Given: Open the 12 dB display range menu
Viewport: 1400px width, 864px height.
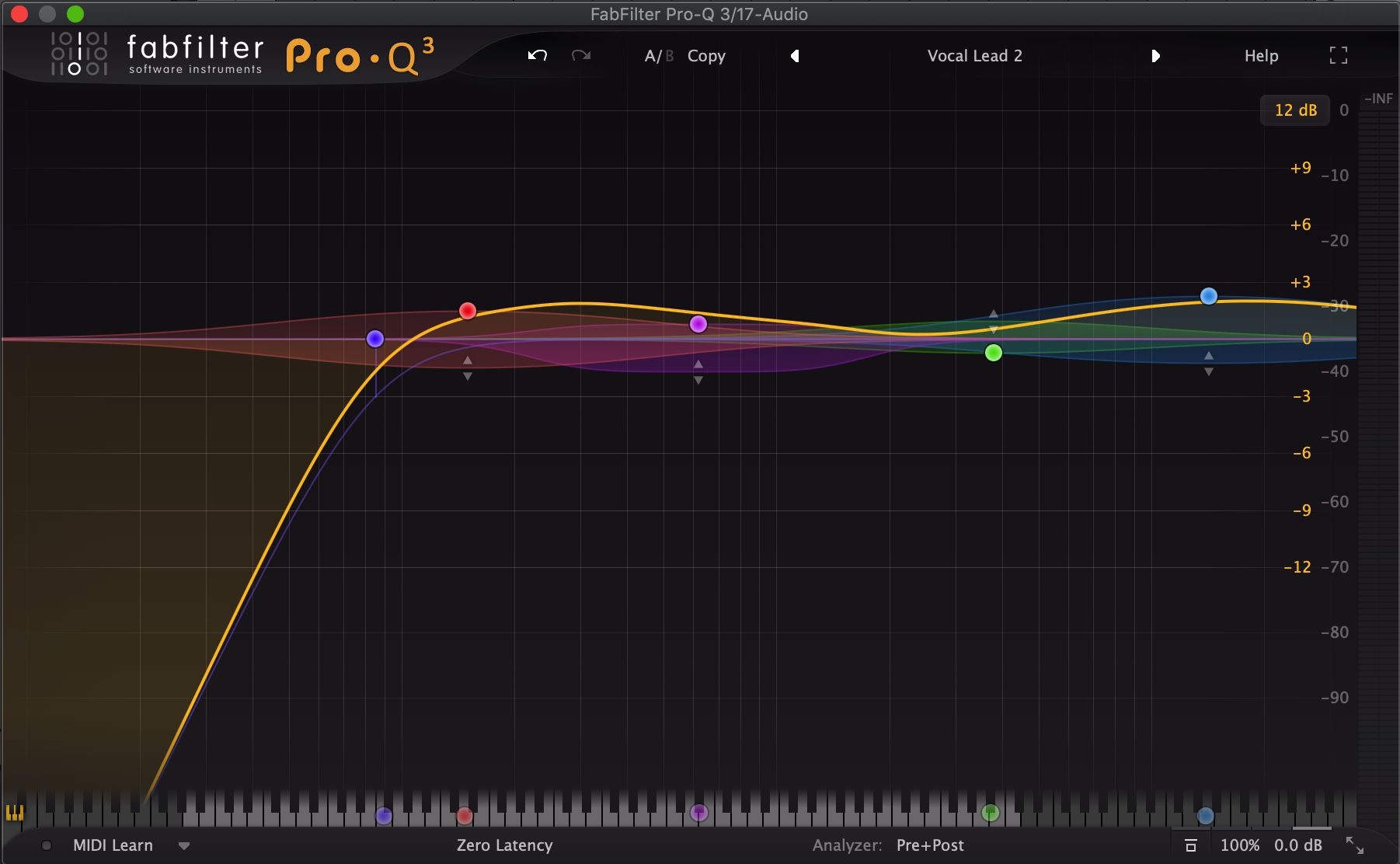Looking at the screenshot, I should pyautogui.click(x=1295, y=110).
